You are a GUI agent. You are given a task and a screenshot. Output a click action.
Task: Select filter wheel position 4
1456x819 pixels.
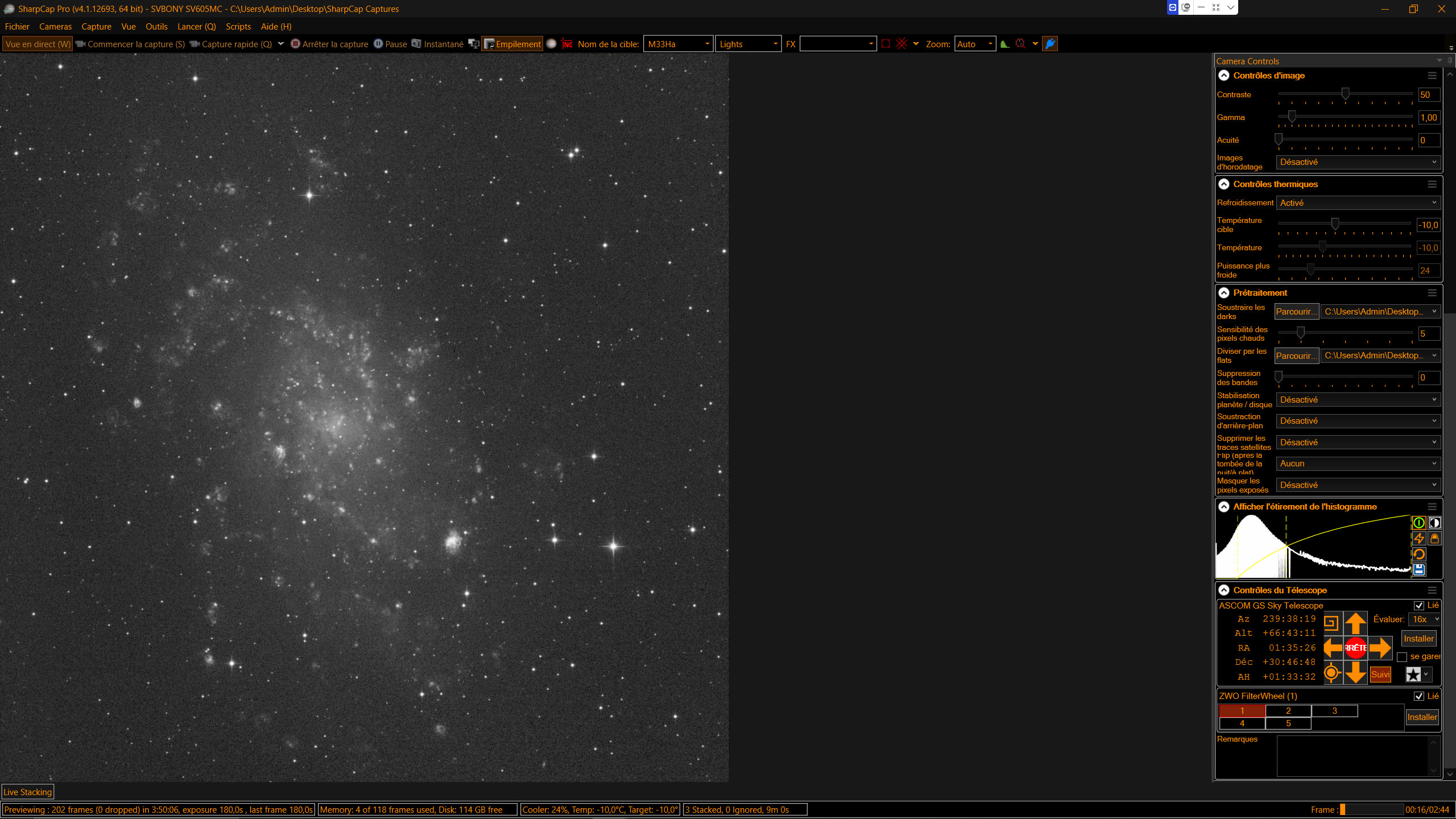pos(1242,723)
